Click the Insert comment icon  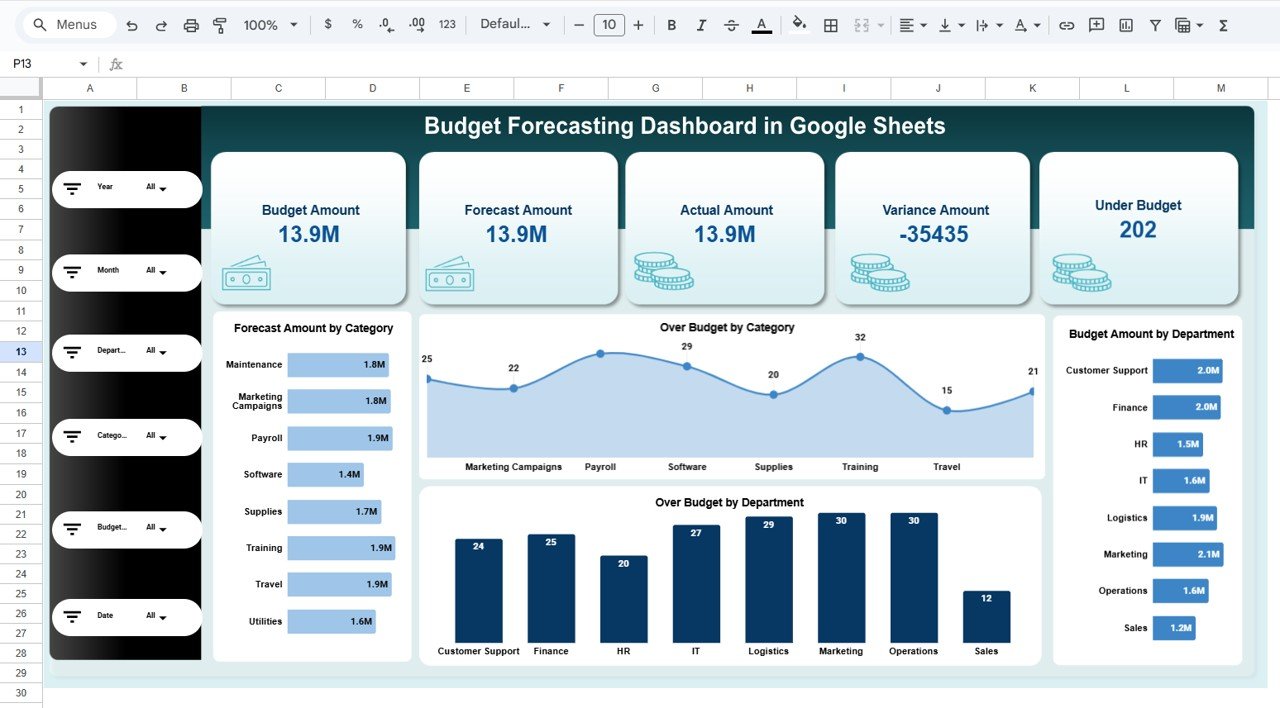(x=1096, y=25)
